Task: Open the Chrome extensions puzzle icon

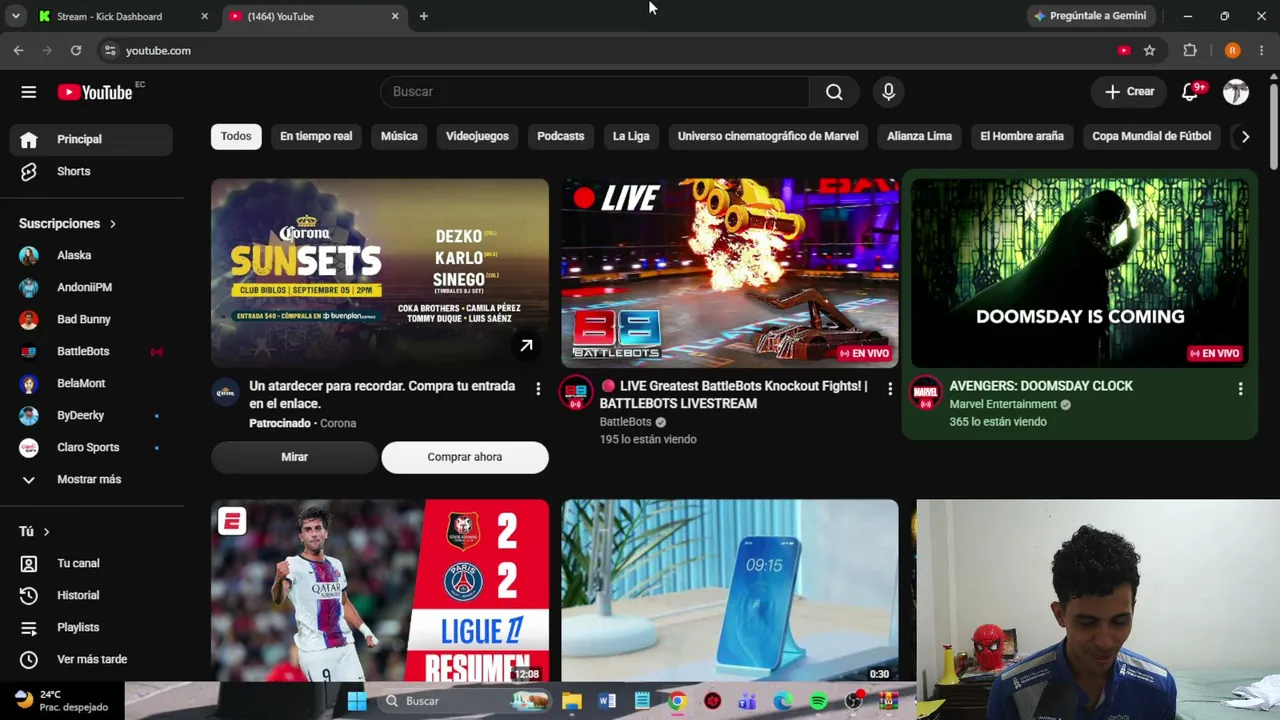Action: click(x=1190, y=50)
